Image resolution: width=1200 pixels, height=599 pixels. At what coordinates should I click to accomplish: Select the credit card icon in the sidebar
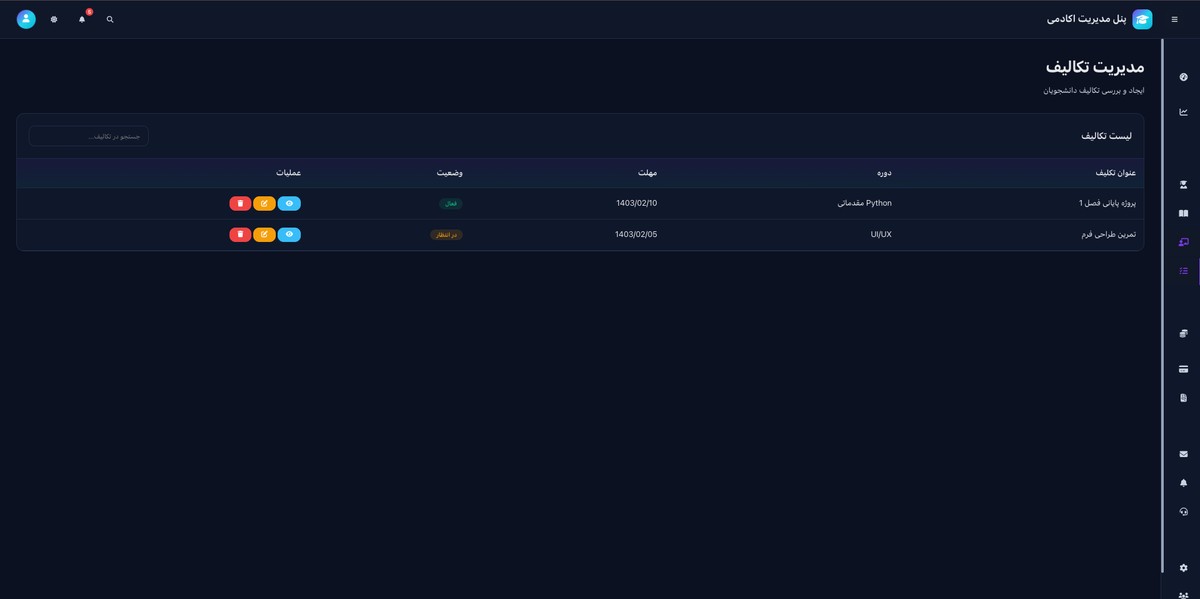[x=1183, y=369]
